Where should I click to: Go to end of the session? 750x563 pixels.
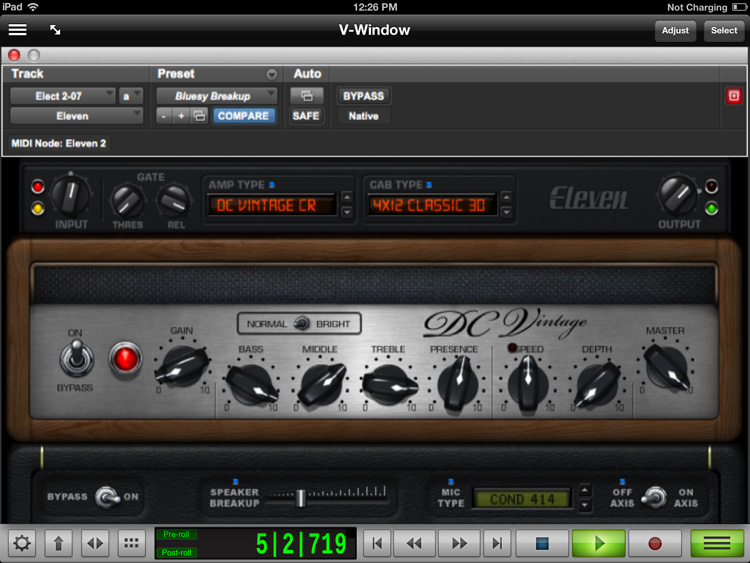coord(497,543)
